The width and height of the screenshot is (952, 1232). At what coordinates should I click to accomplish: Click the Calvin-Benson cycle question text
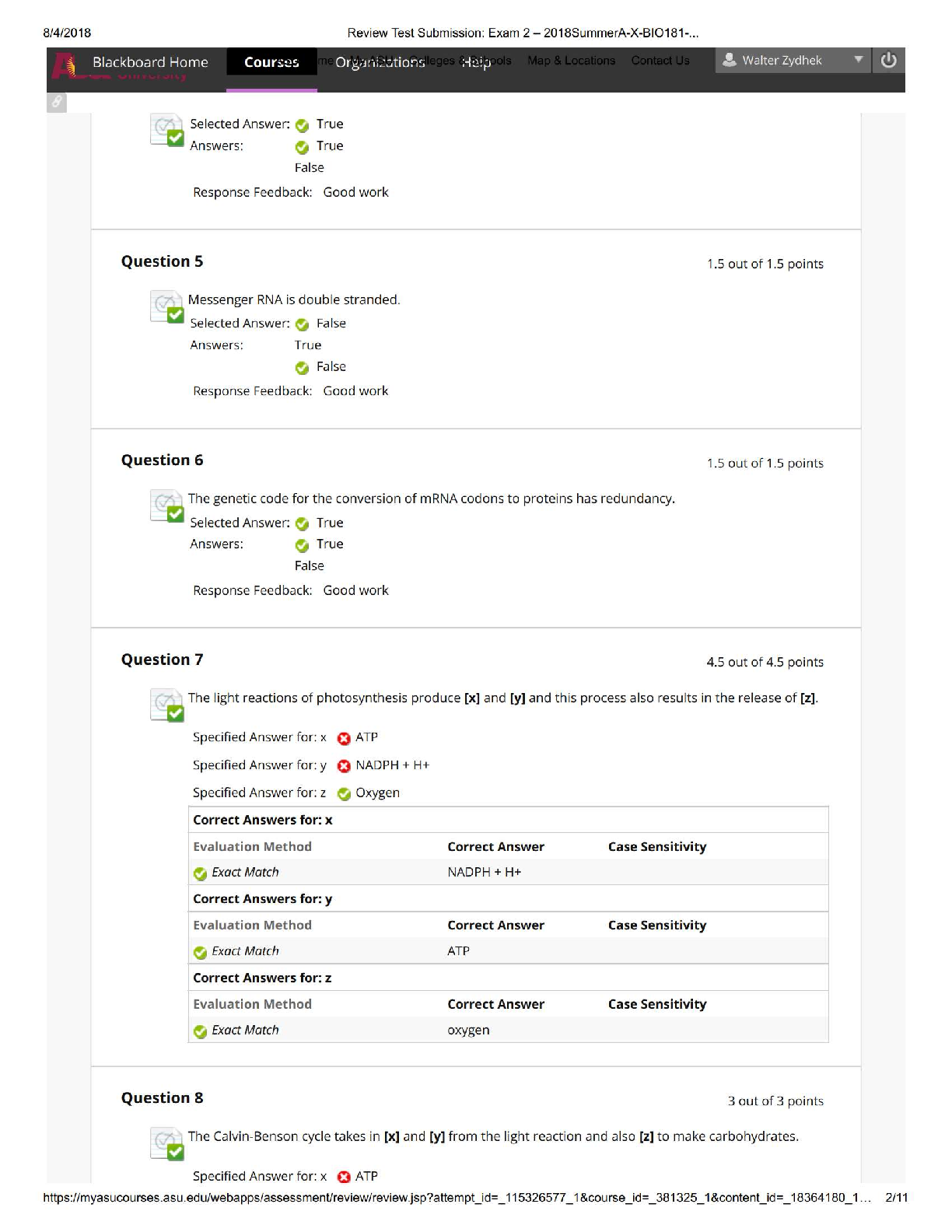point(493,1136)
